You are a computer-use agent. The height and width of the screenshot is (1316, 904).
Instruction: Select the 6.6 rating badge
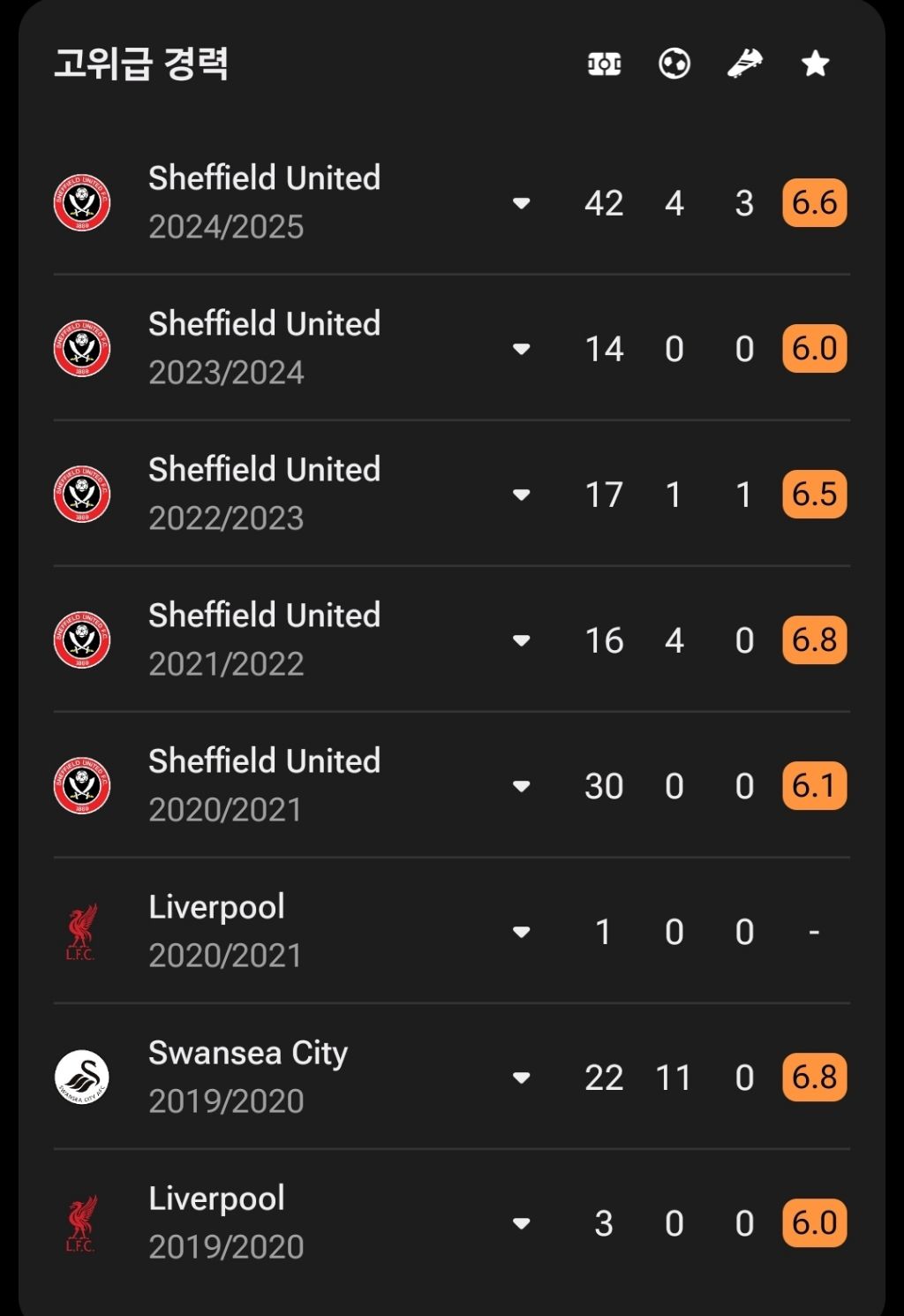(x=814, y=202)
